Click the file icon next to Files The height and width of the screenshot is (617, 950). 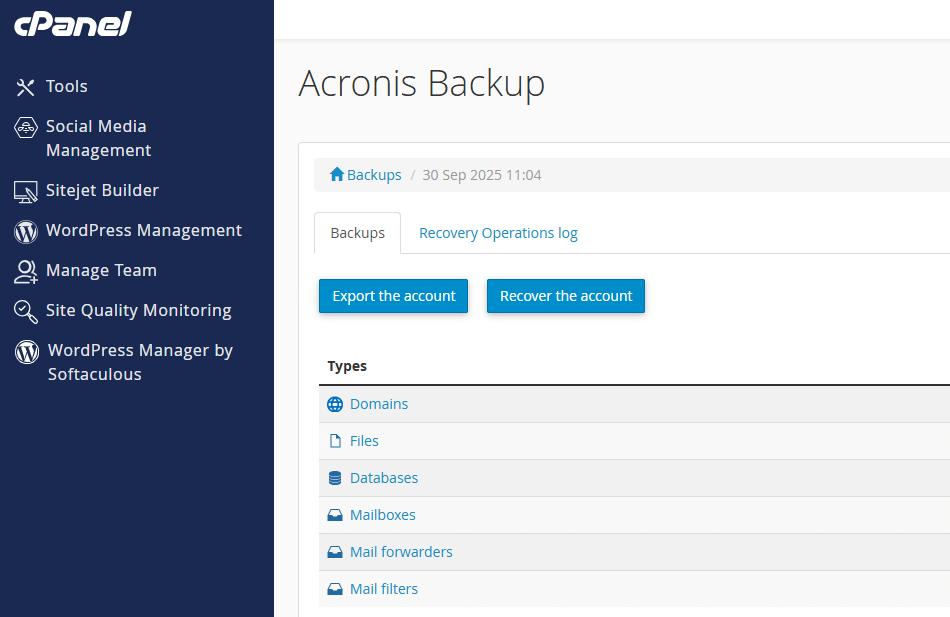pyautogui.click(x=335, y=441)
